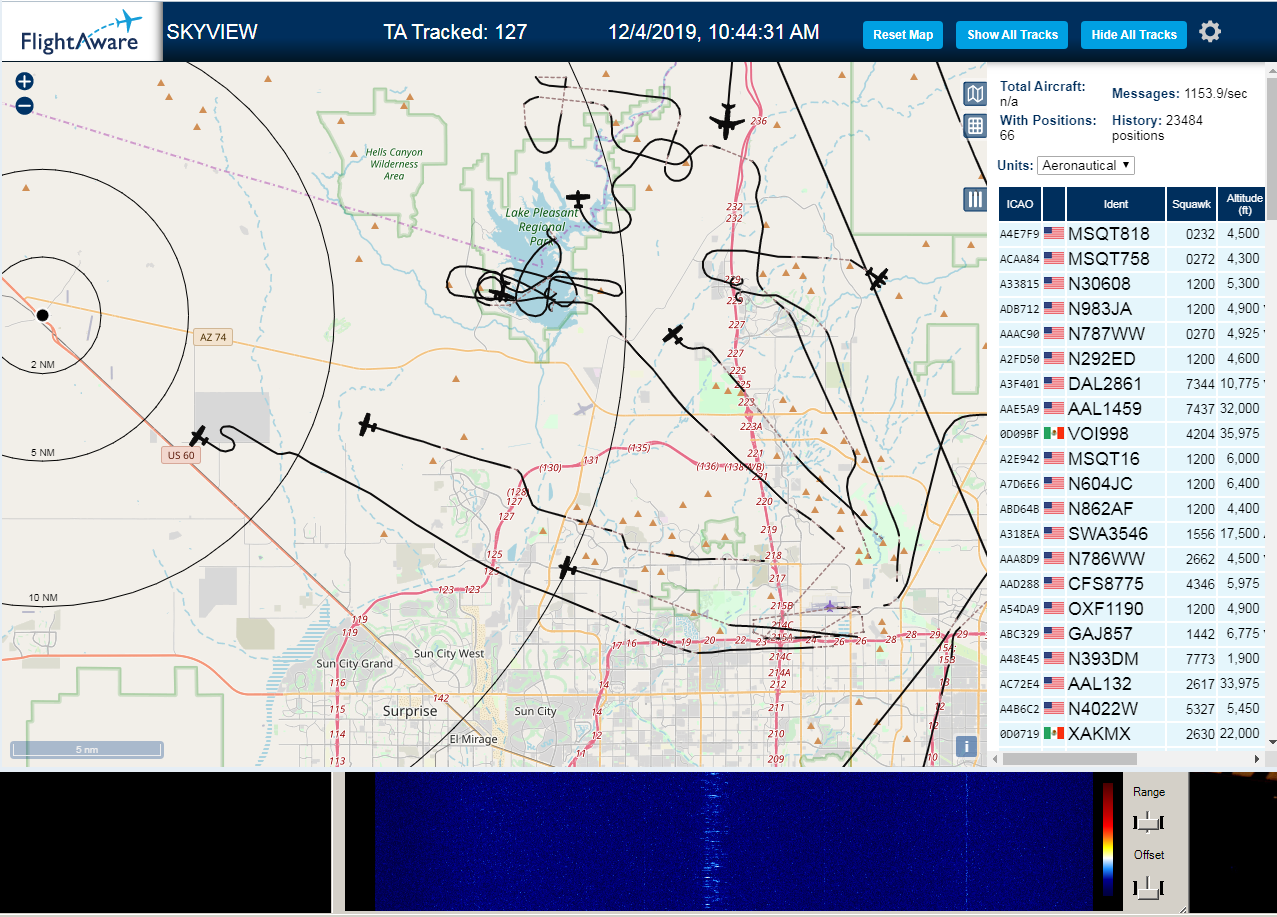Image resolution: width=1277 pixels, height=917 pixels.
Task: Select N4022W aircraft row
Action: pos(1133,708)
